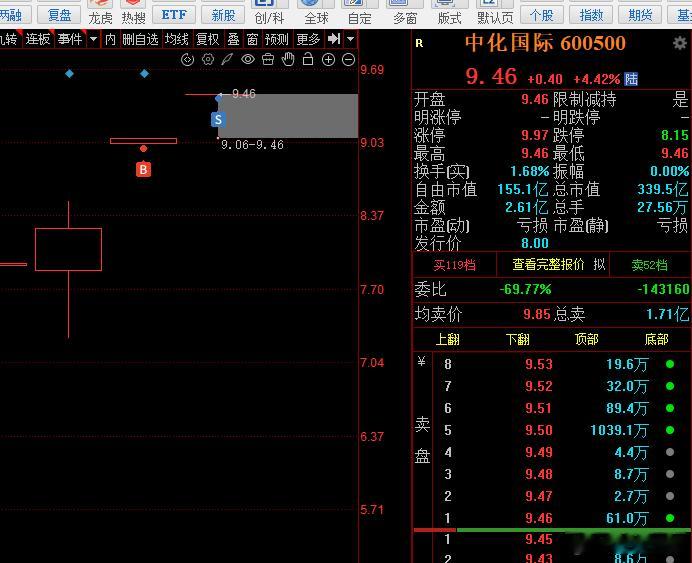This screenshot has width=692, height=563.
Task: Open chart settings gear icon
Action: click(208, 60)
